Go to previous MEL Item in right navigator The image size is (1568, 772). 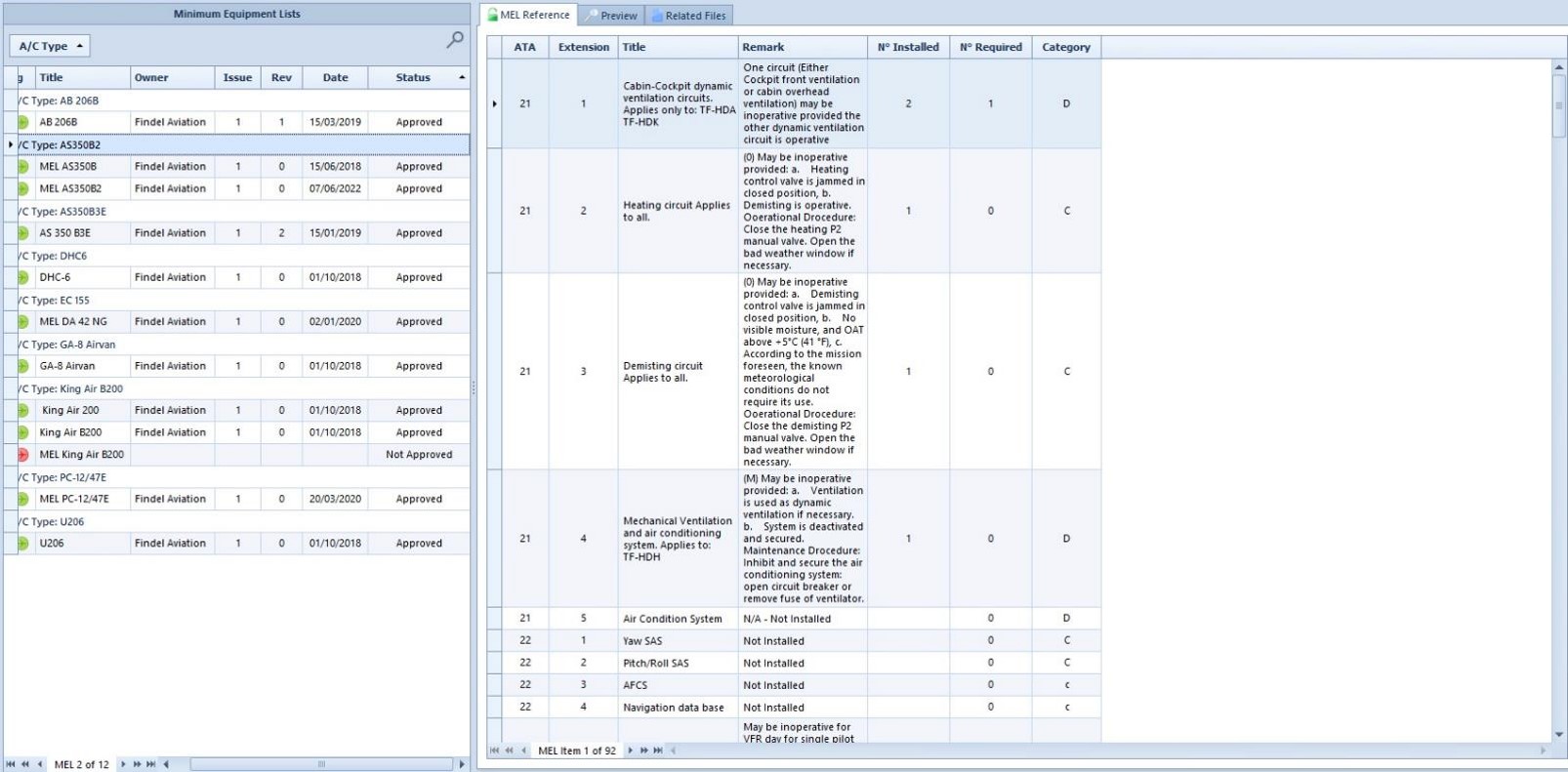tap(524, 751)
